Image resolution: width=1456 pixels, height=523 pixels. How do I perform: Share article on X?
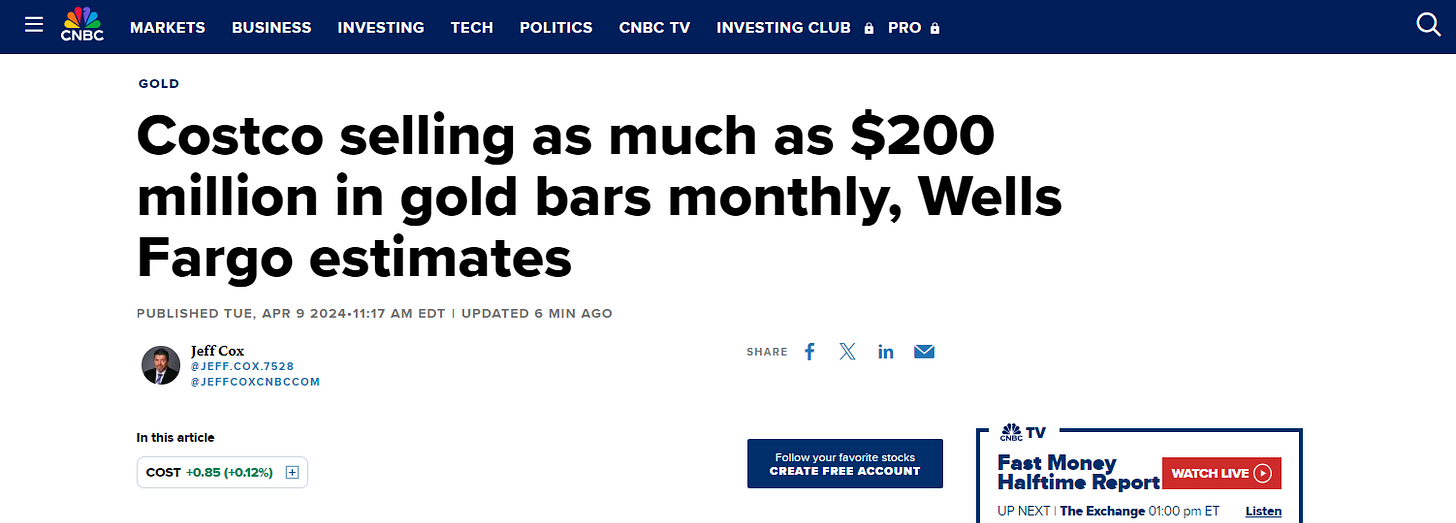848,352
